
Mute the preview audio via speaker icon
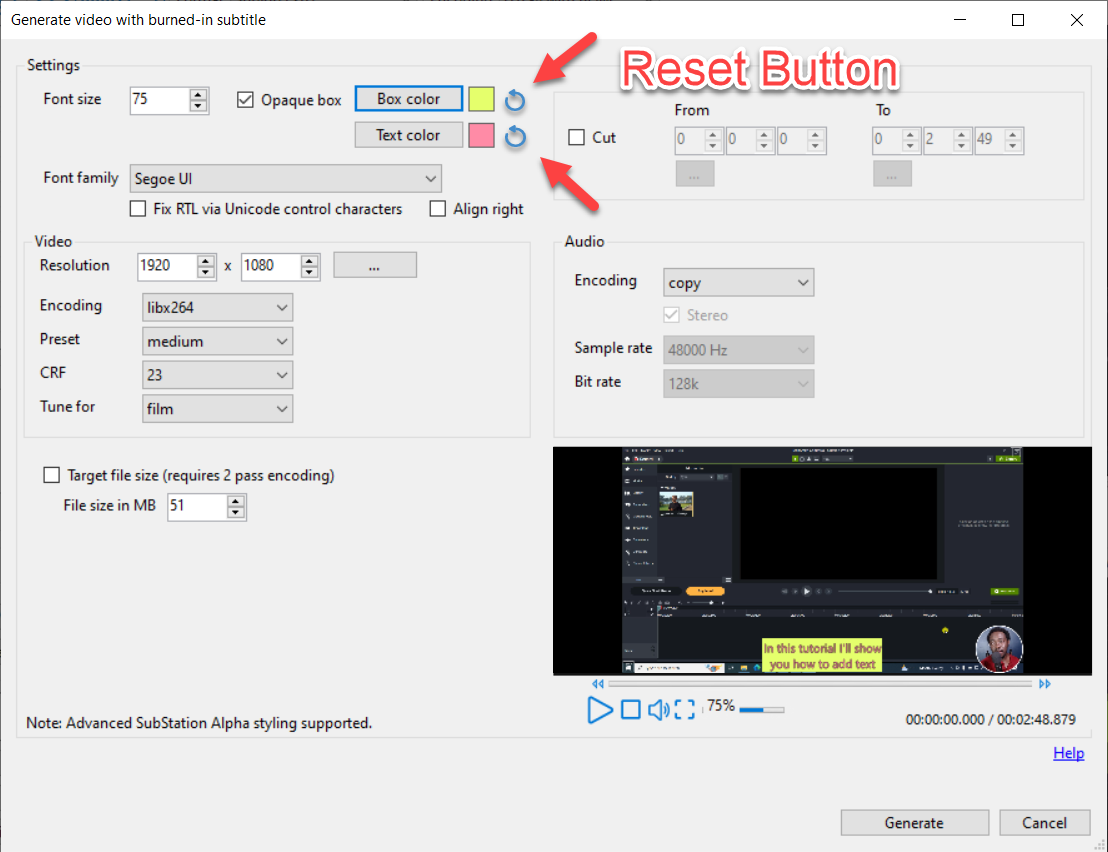pyautogui.click(x=660, y=709)
